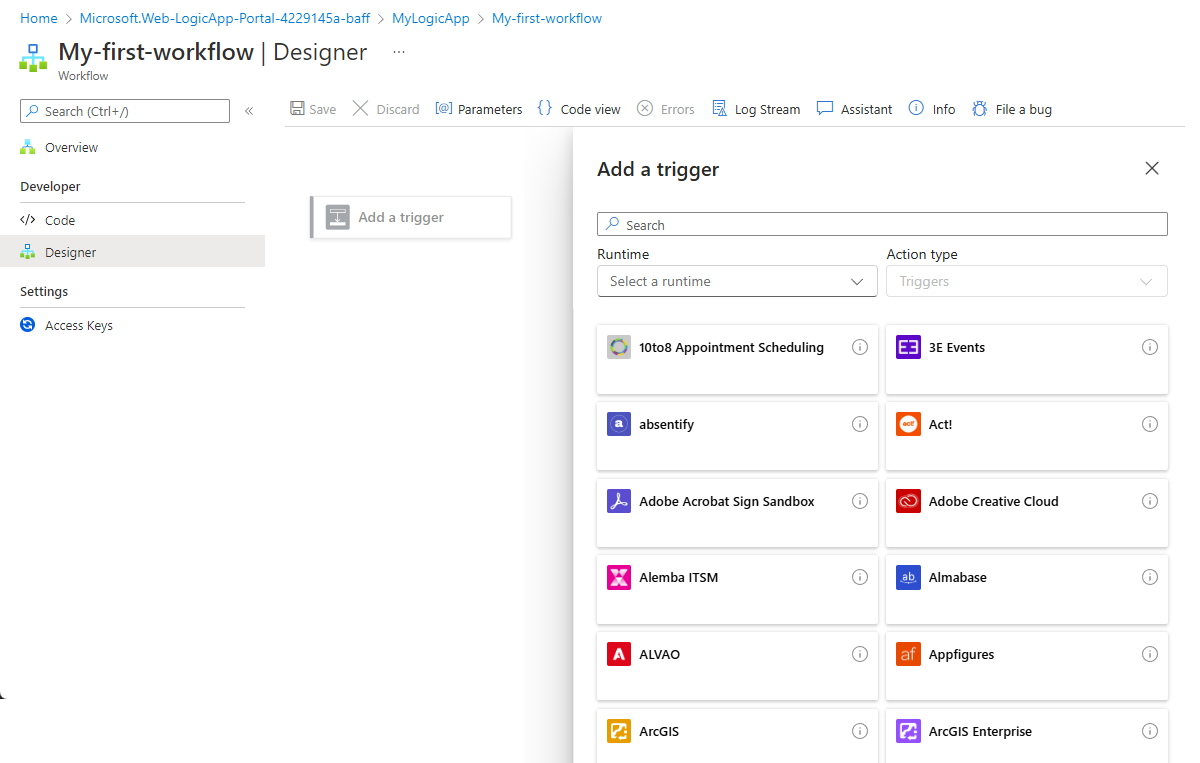
Task: Click the Alemba ITSM connector icon
Action: [x=619, y=577]
